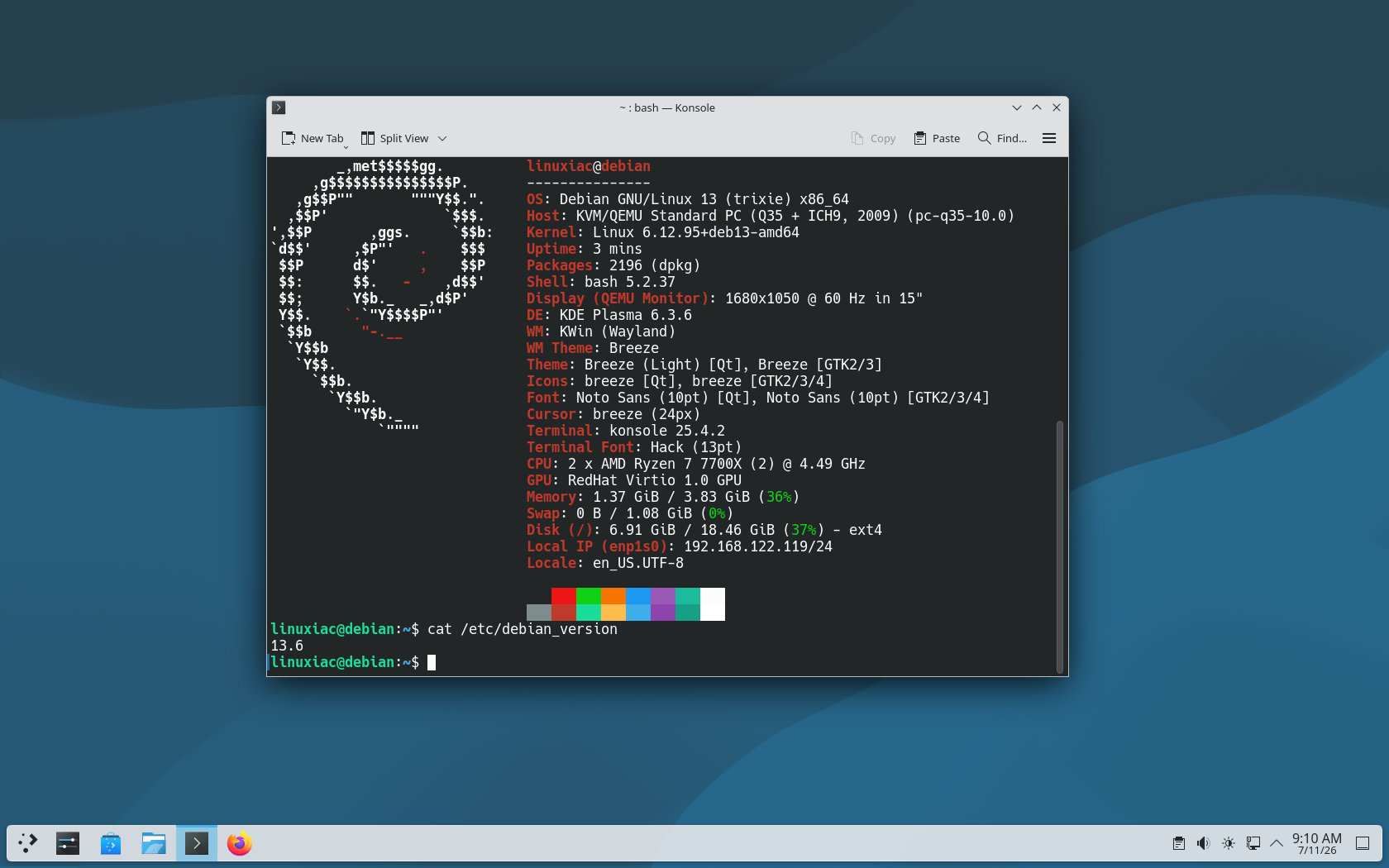Open Konsole hamburger menu
This screenshot has height=868, width=1389.
pyautogui.click(x=1049, y=138)
